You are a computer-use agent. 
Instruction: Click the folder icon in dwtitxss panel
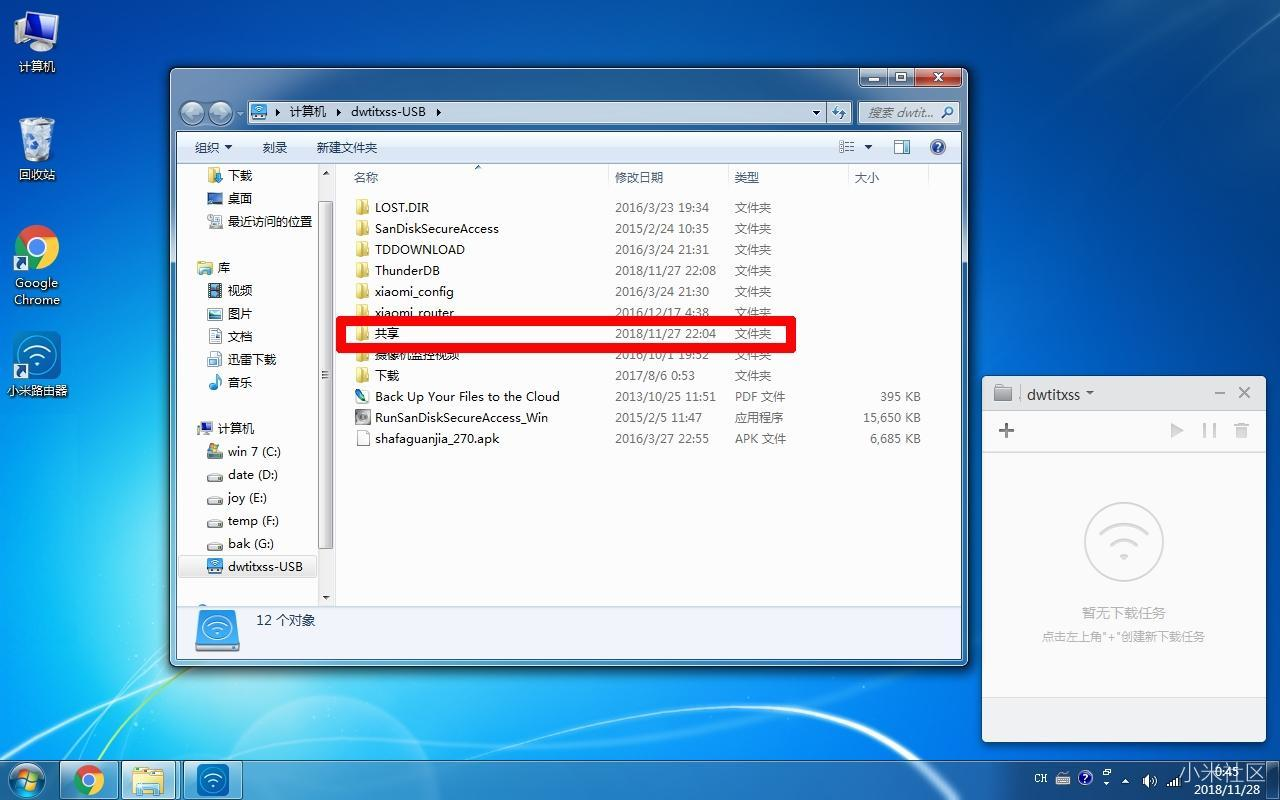coord(1004,393)
